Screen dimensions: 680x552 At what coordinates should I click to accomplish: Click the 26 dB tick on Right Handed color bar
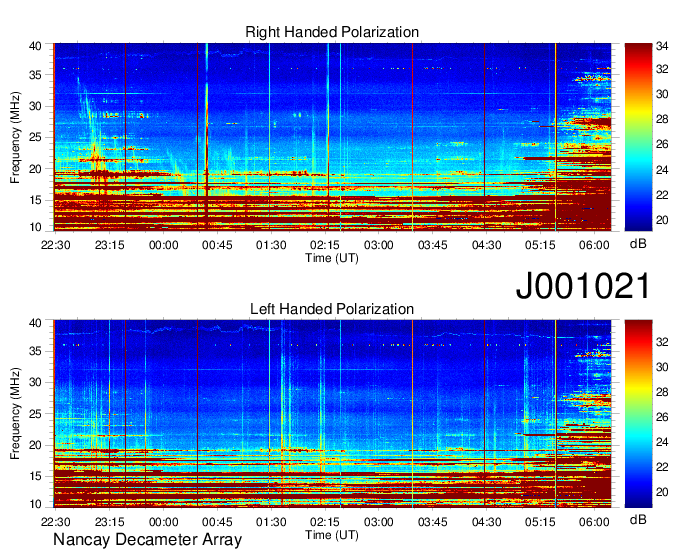coord(662,144)
